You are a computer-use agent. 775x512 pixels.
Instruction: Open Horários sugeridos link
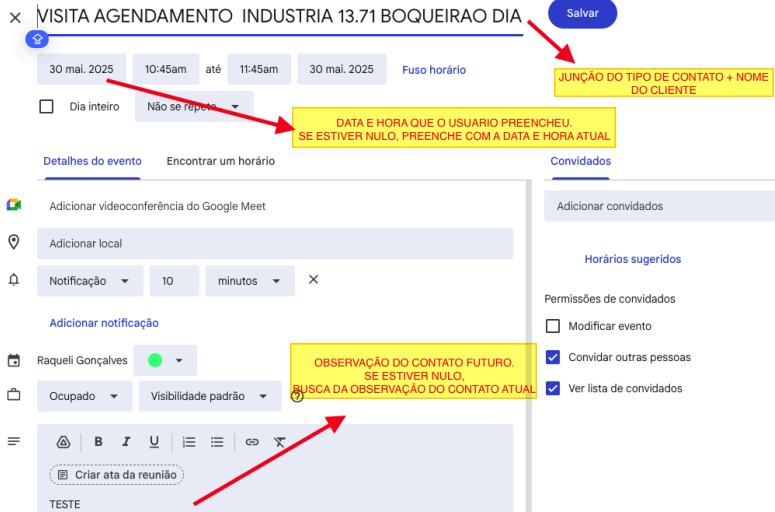coord(633,259)
